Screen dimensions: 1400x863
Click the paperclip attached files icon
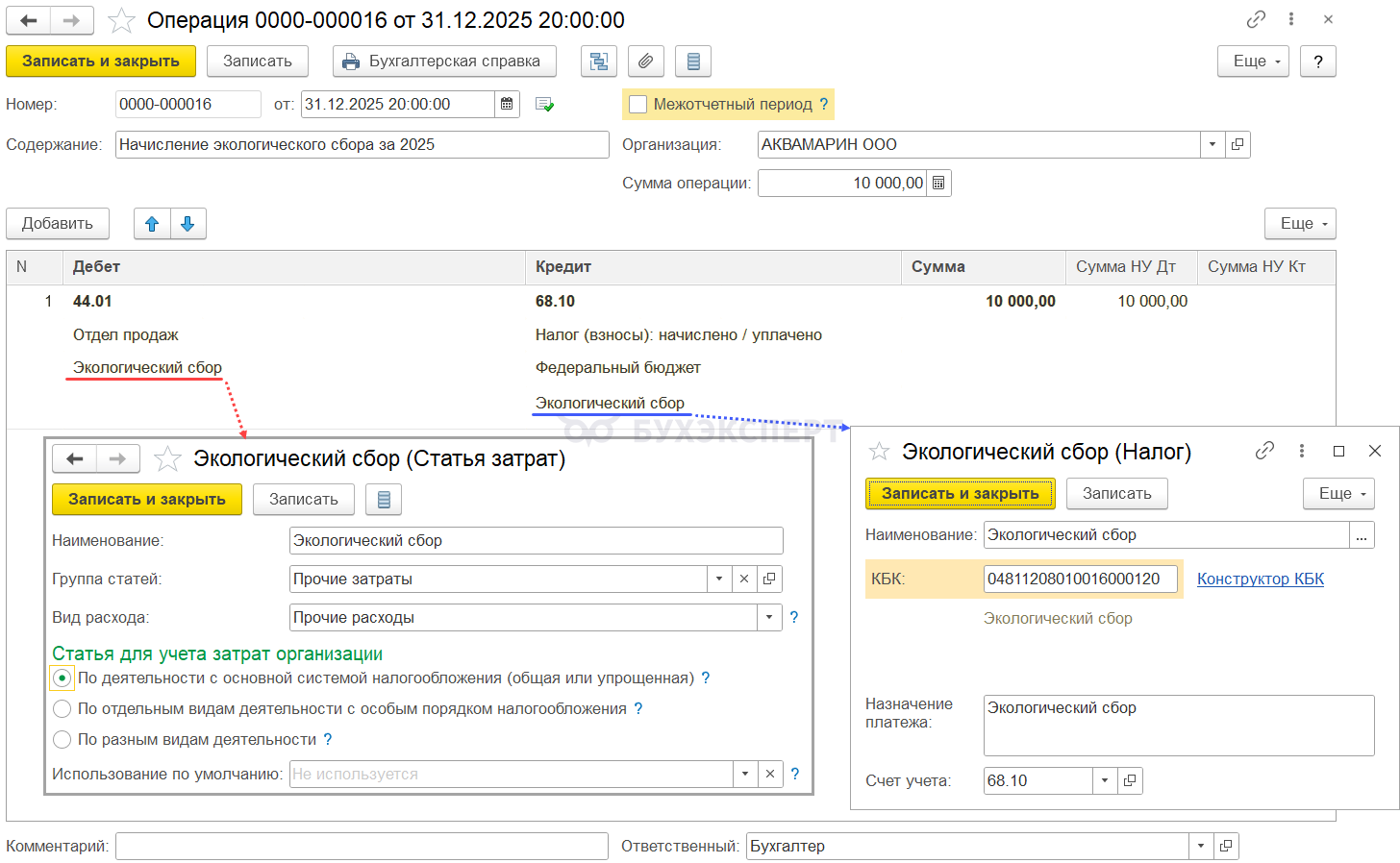[645, 62]
